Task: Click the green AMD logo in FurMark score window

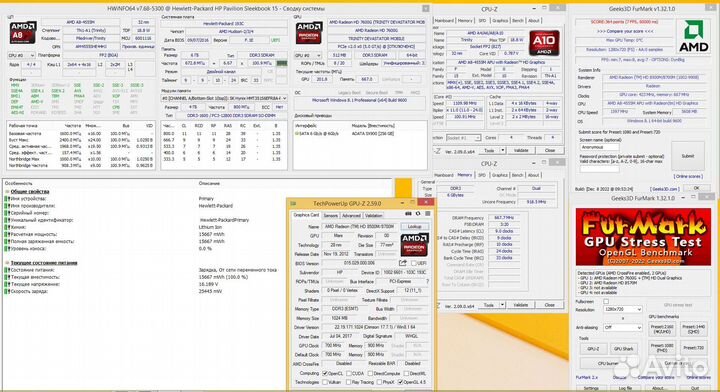Action: 693,36
